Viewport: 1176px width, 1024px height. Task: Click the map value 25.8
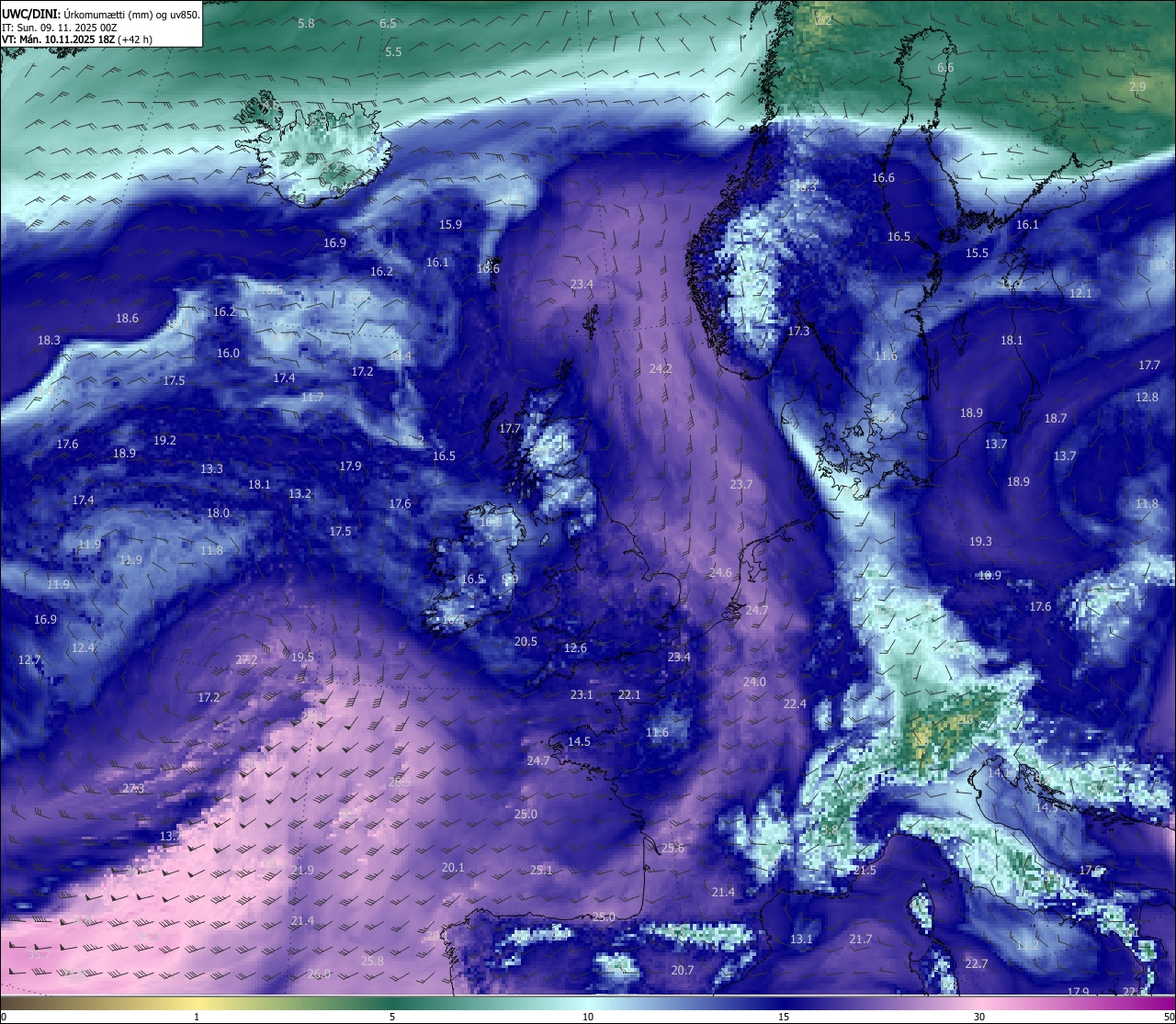tap(372, 962)
